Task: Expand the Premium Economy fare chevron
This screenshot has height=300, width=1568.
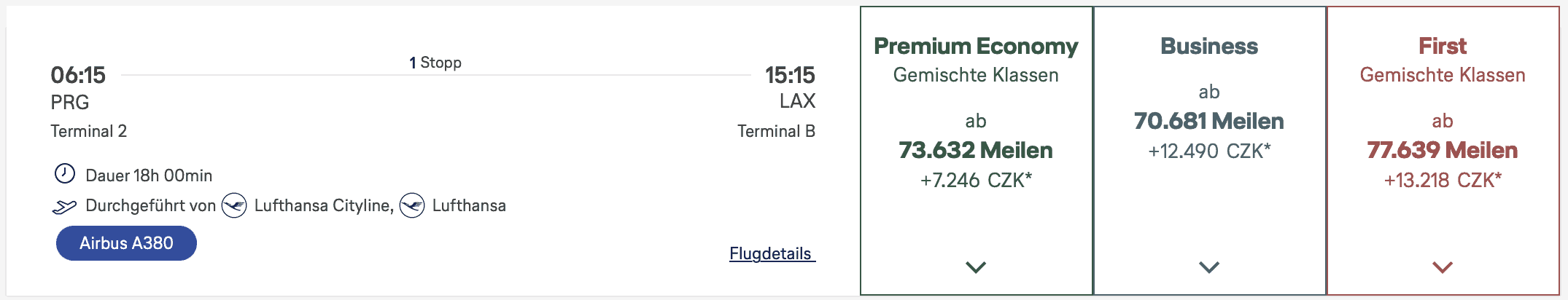Action: pyautogui.click(x=976, y=267)
